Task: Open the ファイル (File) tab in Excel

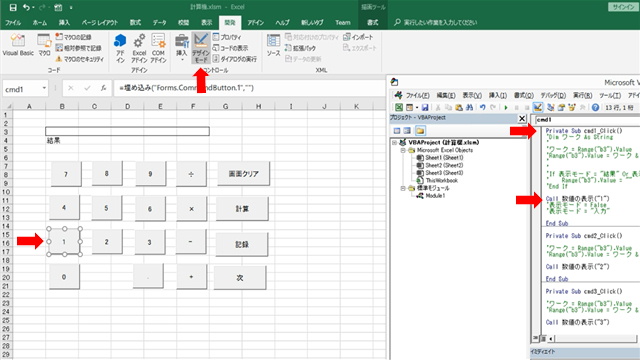Action: (x=13, y=22)
